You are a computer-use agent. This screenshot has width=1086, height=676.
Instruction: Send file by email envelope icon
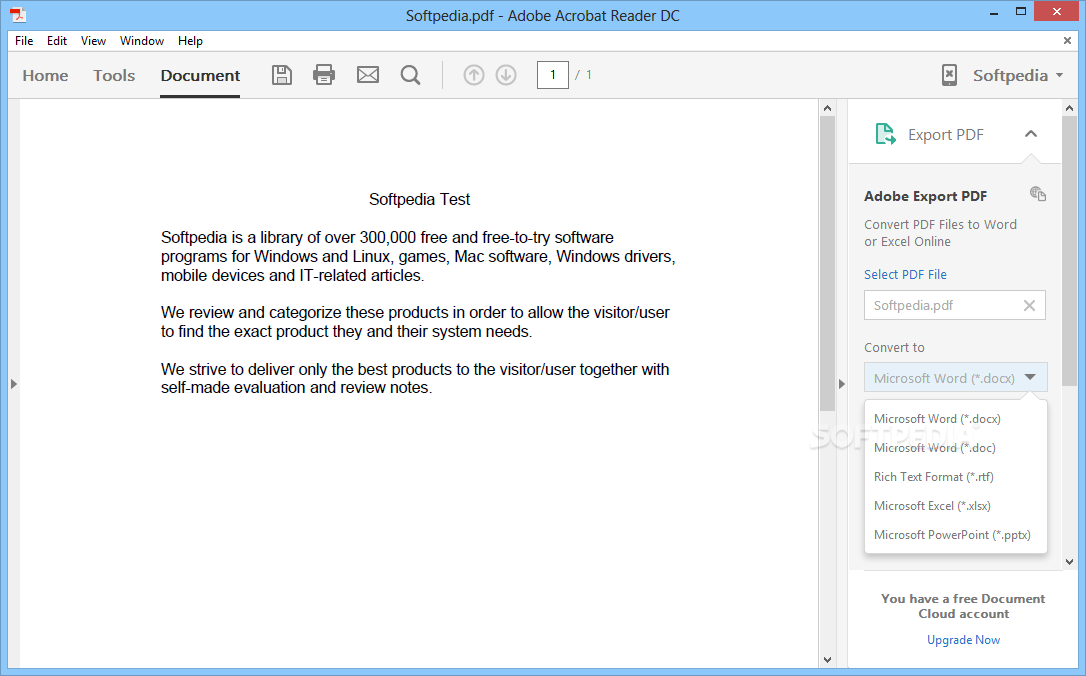[368, 75]
